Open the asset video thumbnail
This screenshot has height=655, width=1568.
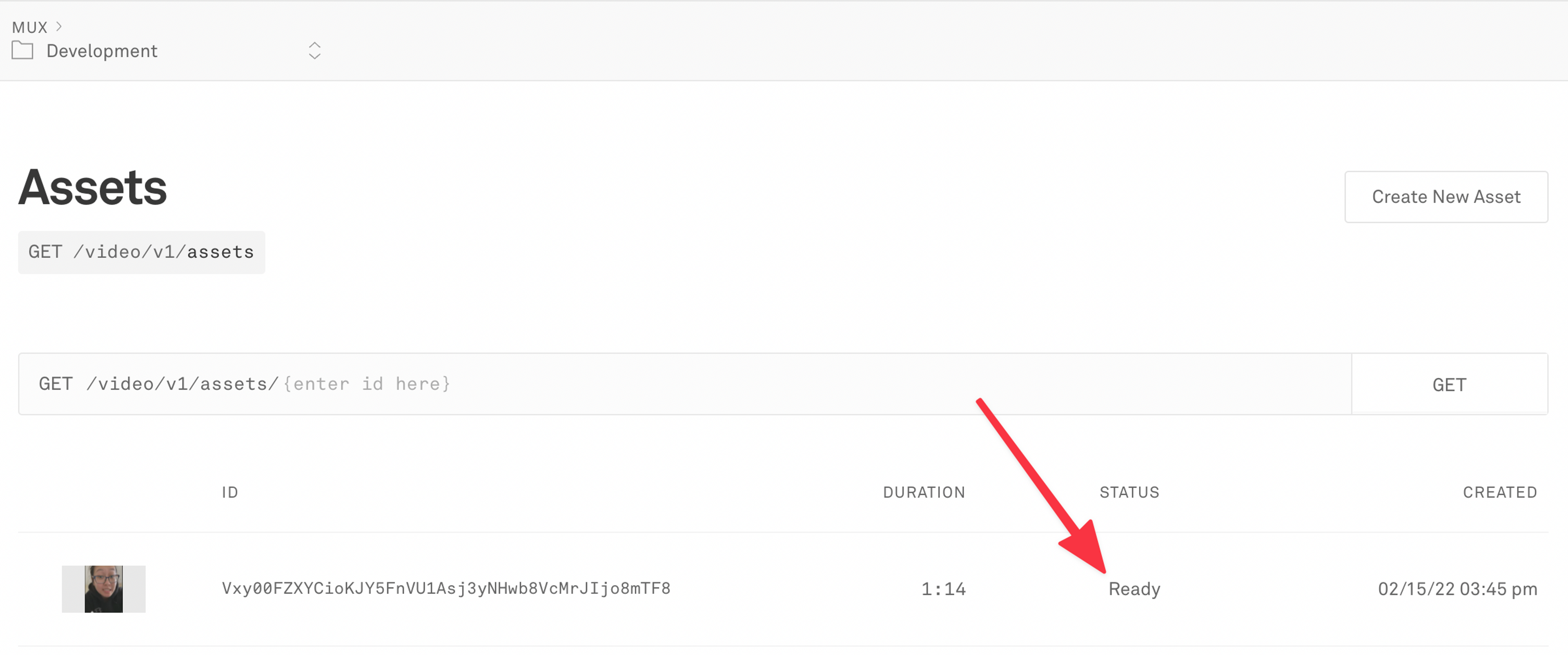coord(103,589)
